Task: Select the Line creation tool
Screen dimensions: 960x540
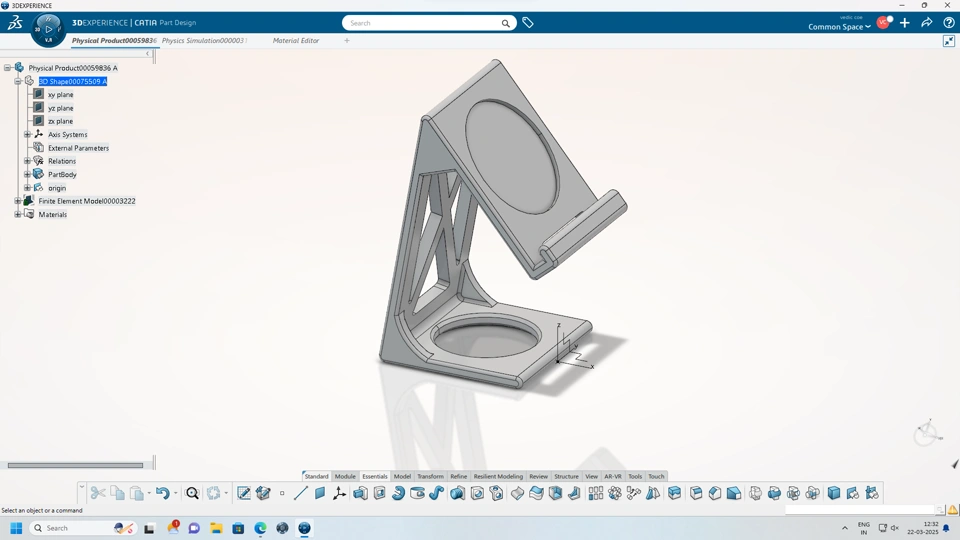Action: point(300,493)
